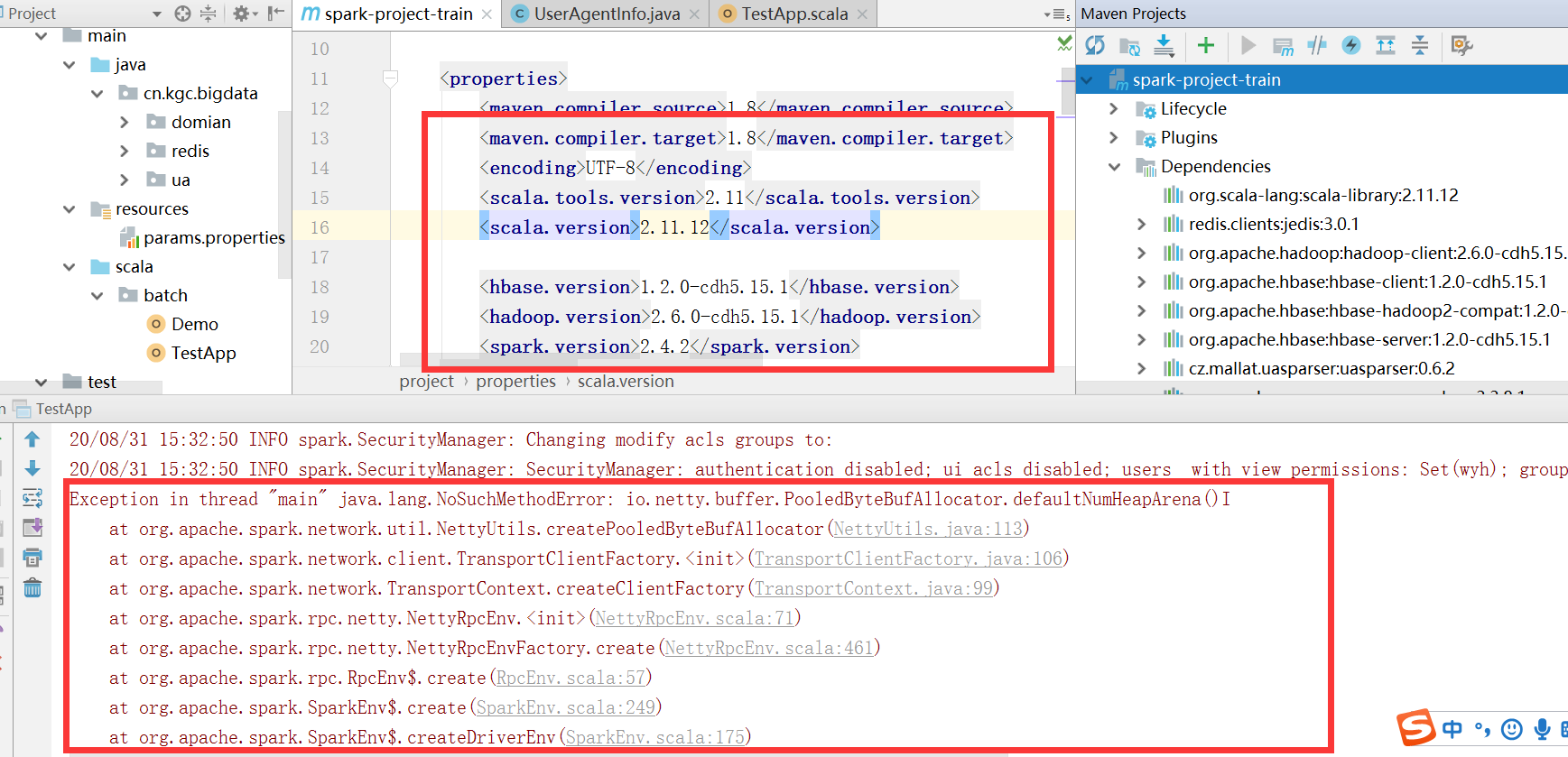This screenshot has height=757, width=1568.
Task: Click Download Sources and Documentation icon
Action: click(x=1164, y=45)
